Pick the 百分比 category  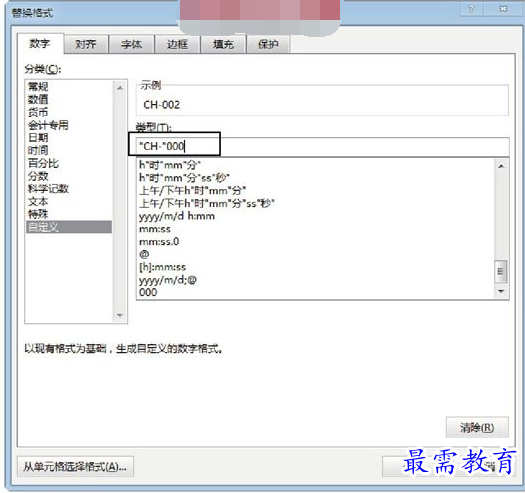coord(69,163)
